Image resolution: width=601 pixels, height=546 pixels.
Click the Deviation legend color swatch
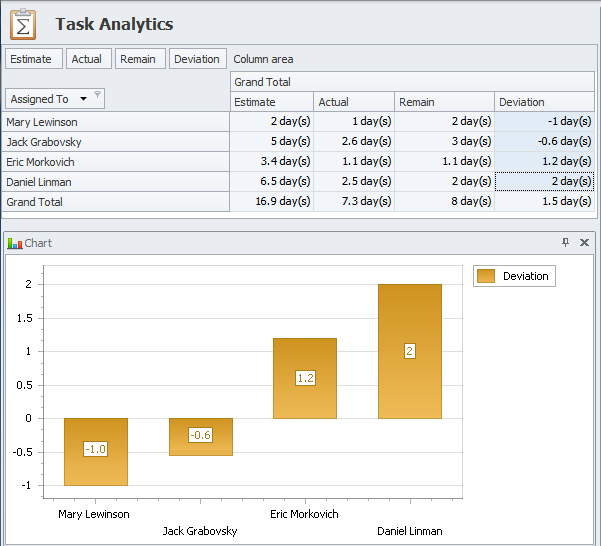[486, 276]
